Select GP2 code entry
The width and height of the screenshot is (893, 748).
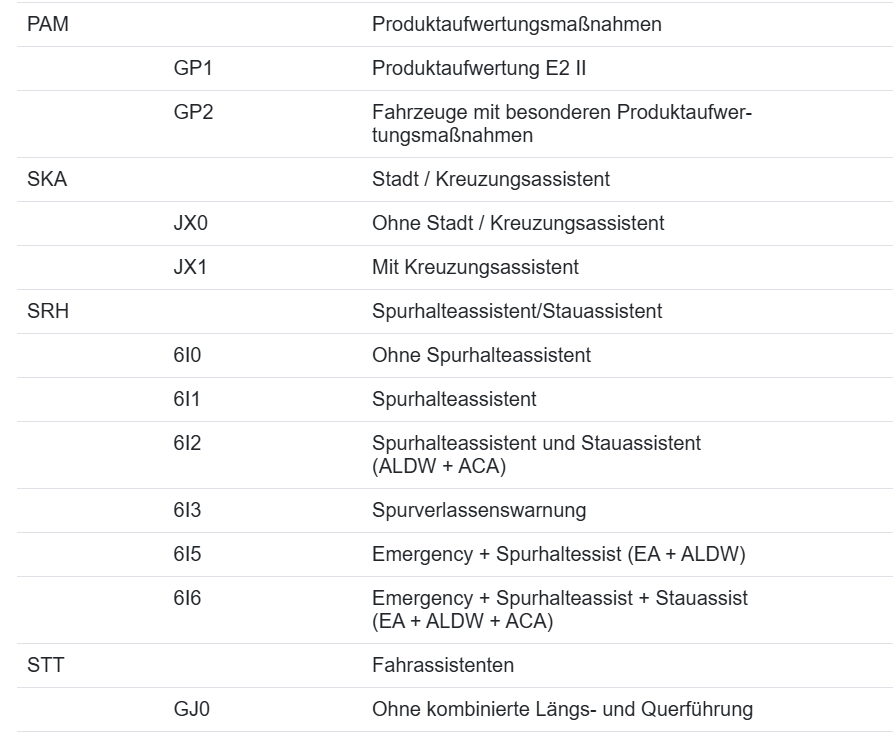(194, 112)
